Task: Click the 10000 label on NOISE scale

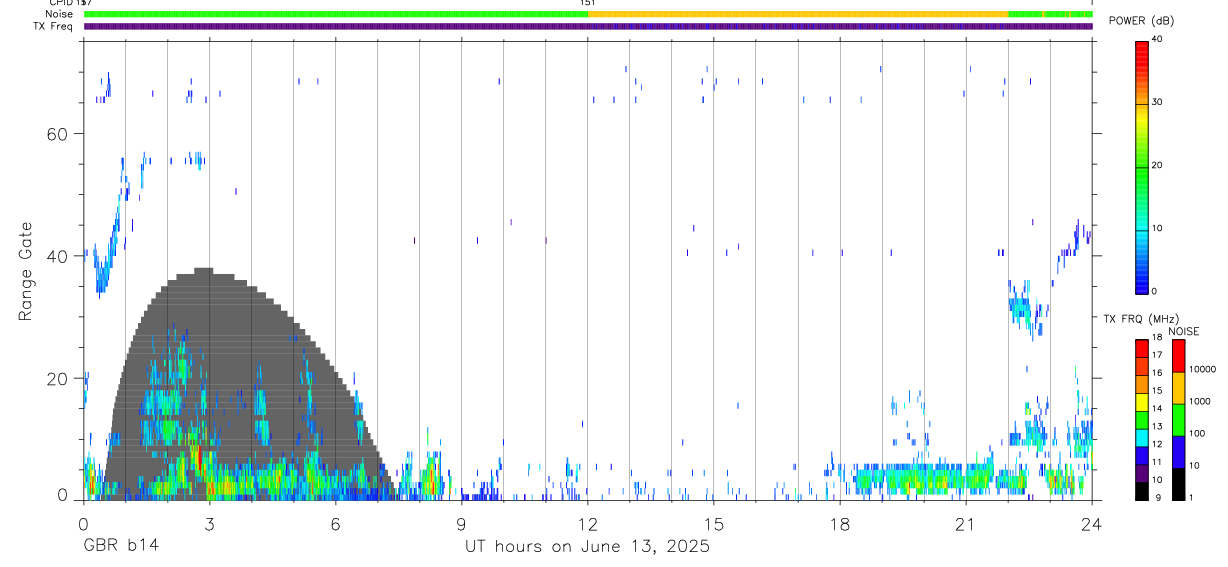Action: coord(1201,370)
